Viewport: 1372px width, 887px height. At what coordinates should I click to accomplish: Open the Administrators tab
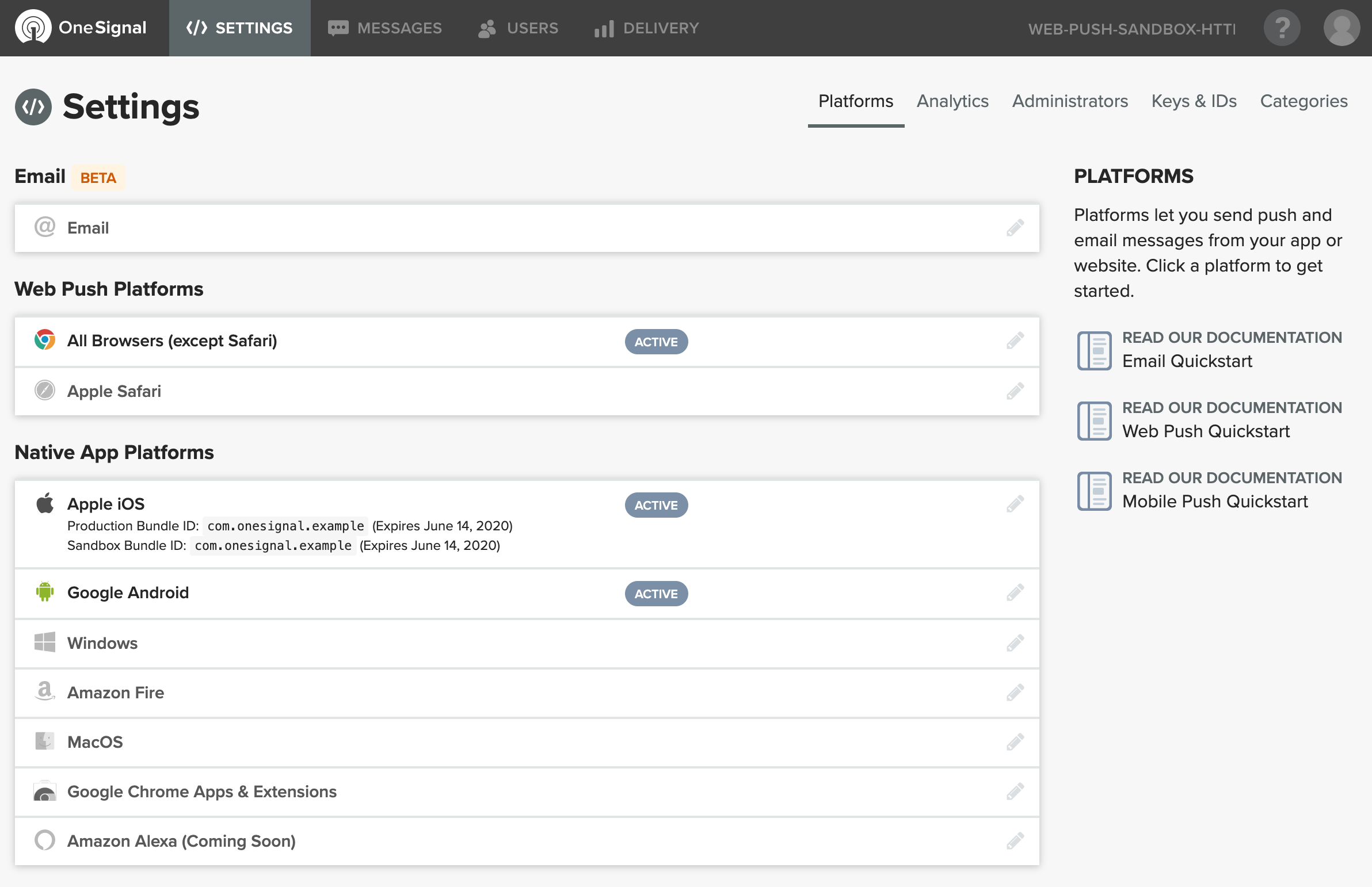tap(1069, 101)
